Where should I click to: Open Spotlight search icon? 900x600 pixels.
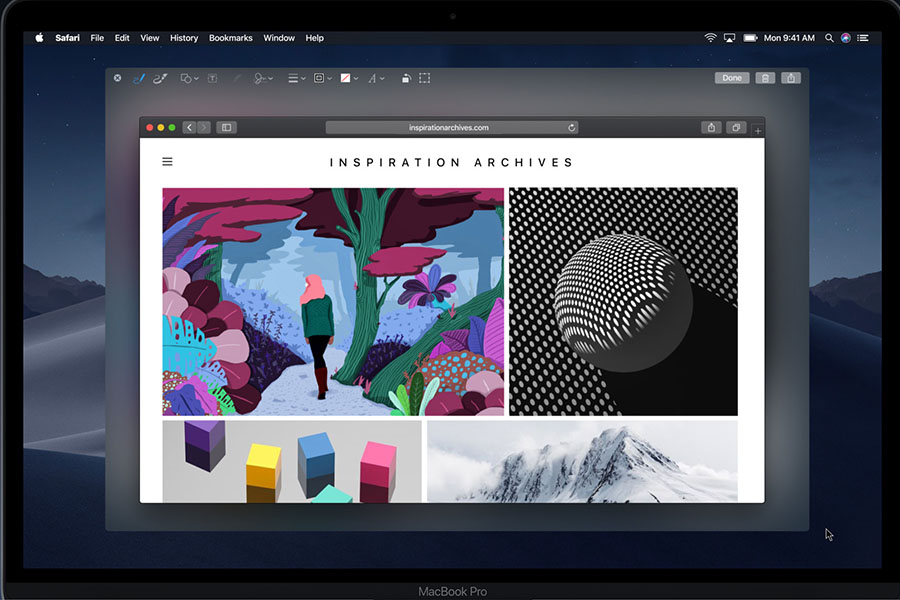829,38
